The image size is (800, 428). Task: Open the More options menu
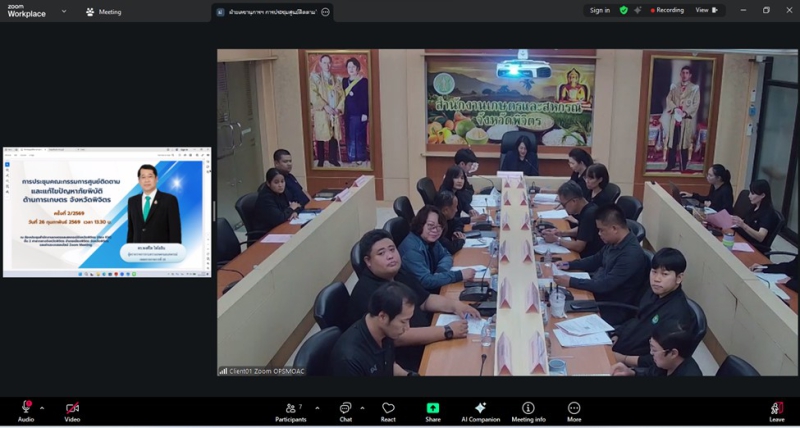[x=574, y=410]
